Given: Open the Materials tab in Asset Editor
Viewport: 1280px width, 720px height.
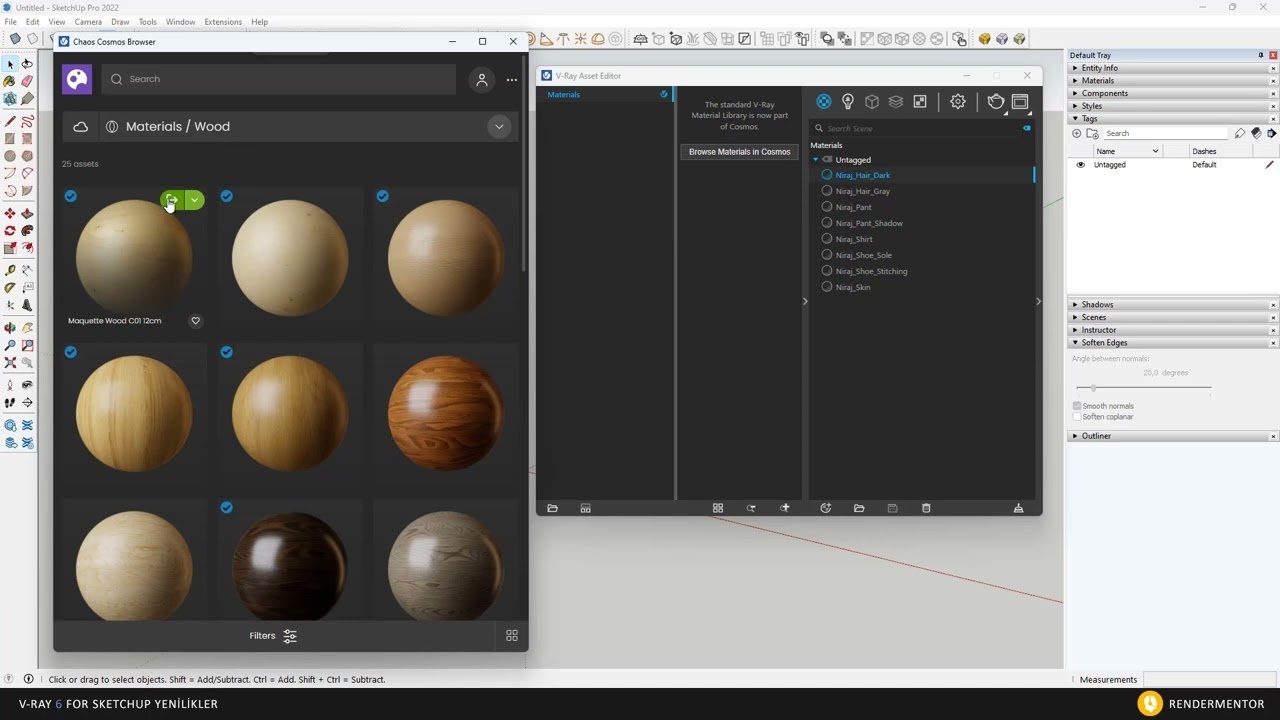Looking at the screenshot, I should click(x=824, y=101).
